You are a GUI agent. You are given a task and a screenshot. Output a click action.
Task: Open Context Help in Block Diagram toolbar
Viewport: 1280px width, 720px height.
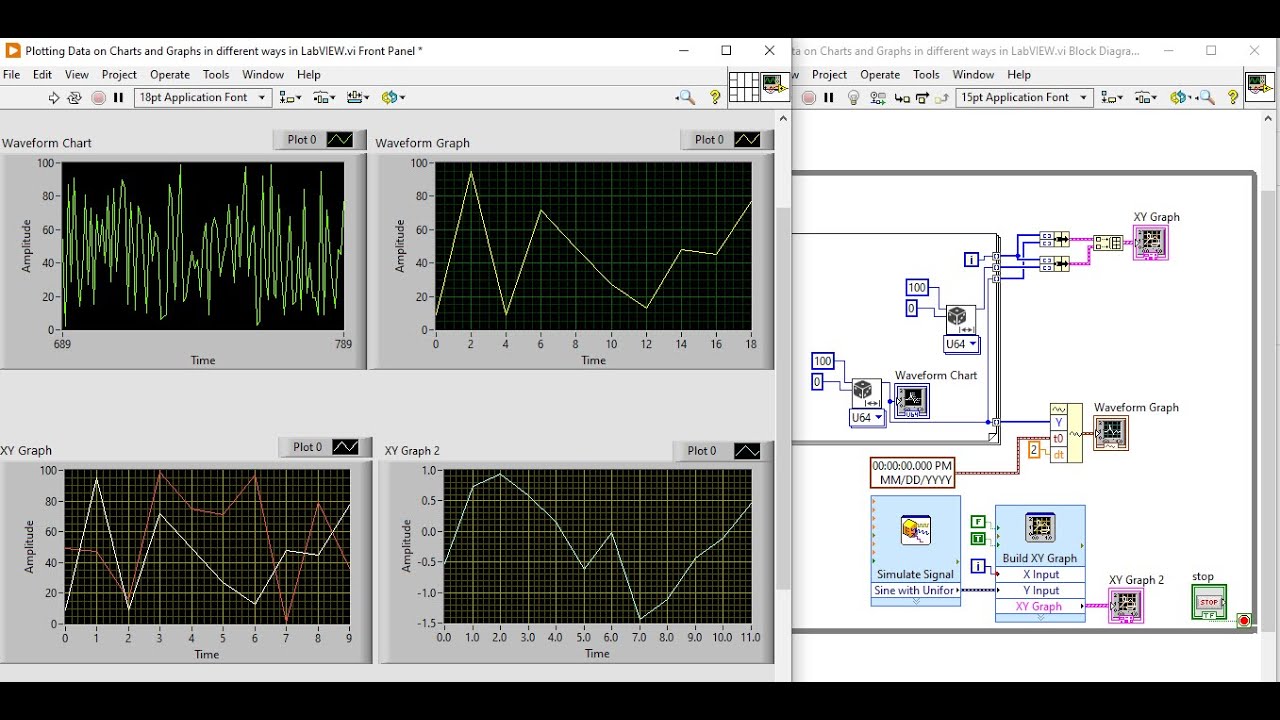[1233, 97]
